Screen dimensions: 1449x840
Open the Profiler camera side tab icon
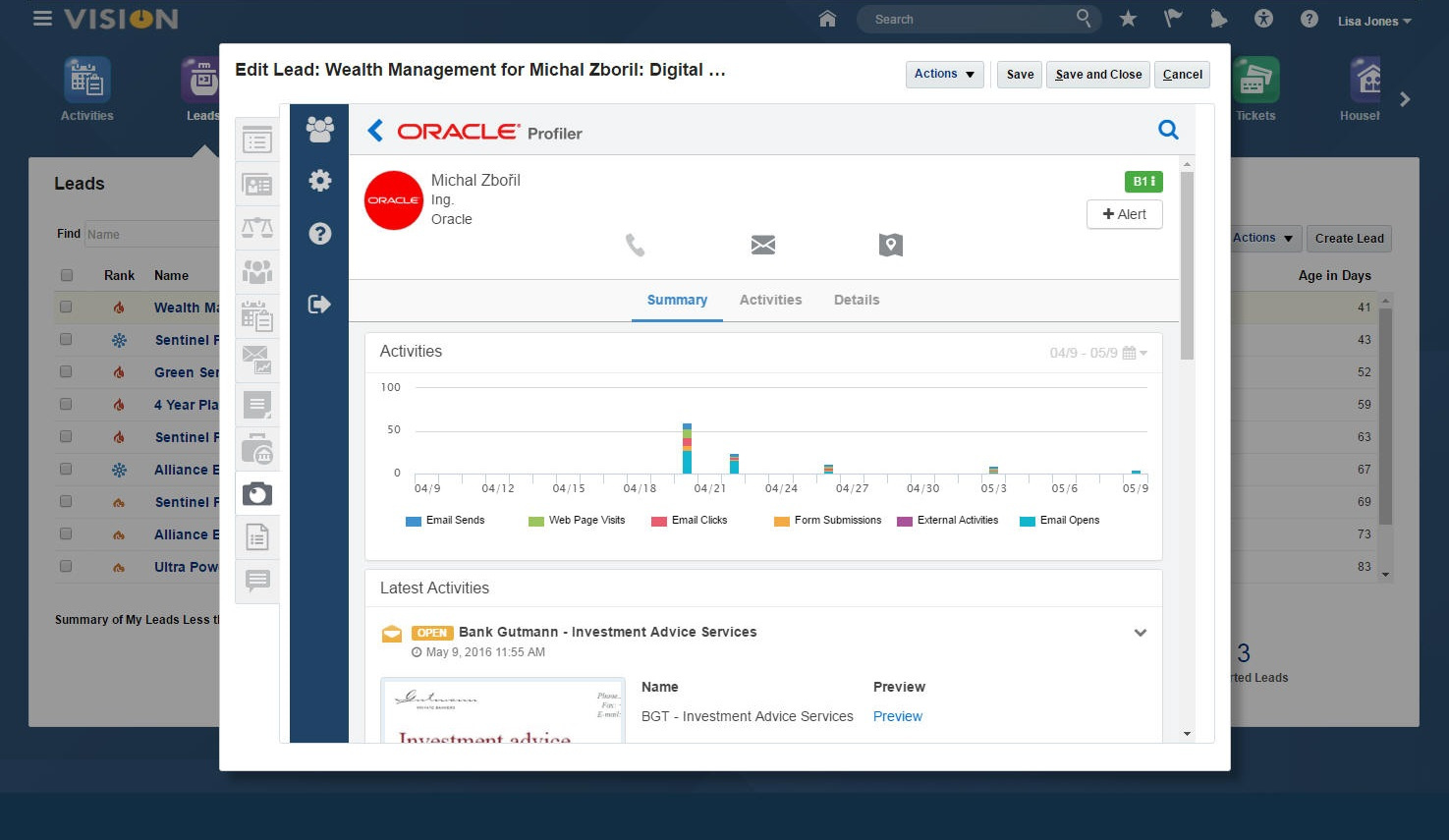point(257,493)
